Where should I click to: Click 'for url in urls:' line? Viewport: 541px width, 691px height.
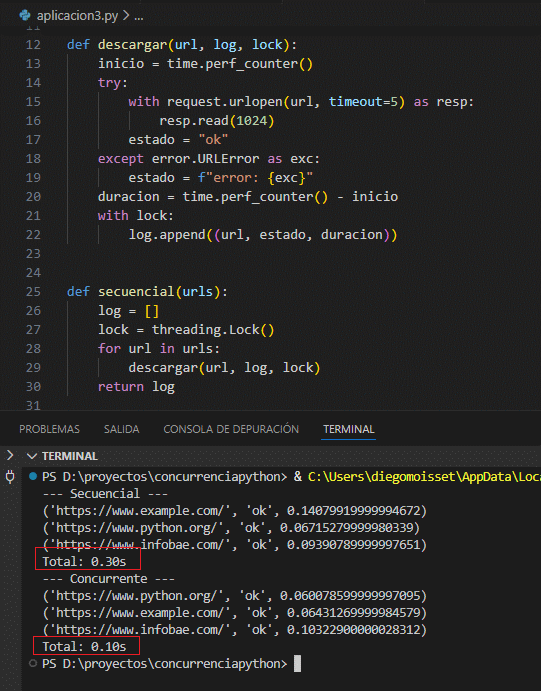click(x=159, y=349)
